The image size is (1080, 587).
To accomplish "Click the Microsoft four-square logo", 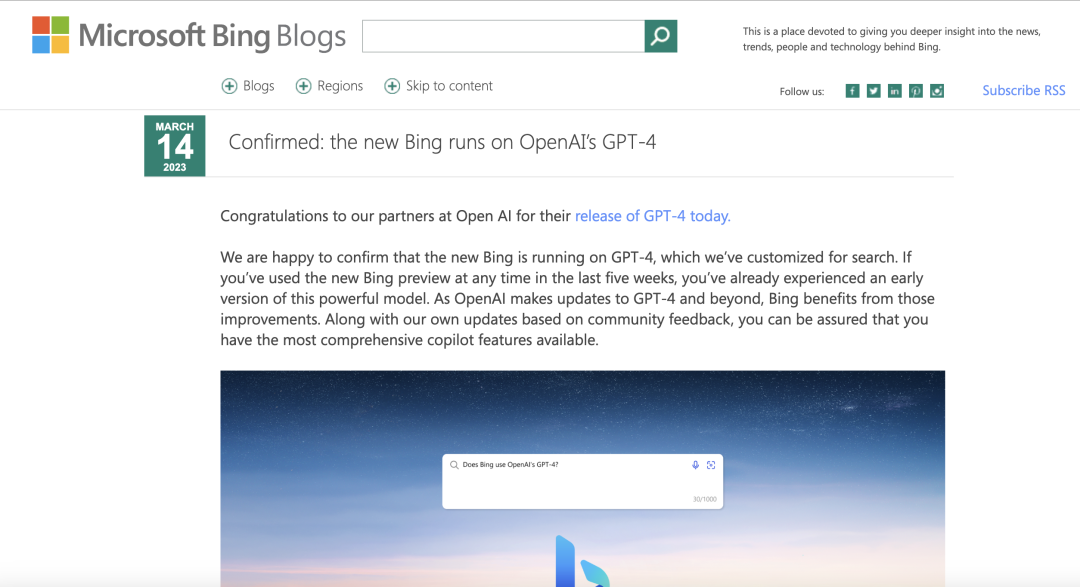I will (50, 35).
